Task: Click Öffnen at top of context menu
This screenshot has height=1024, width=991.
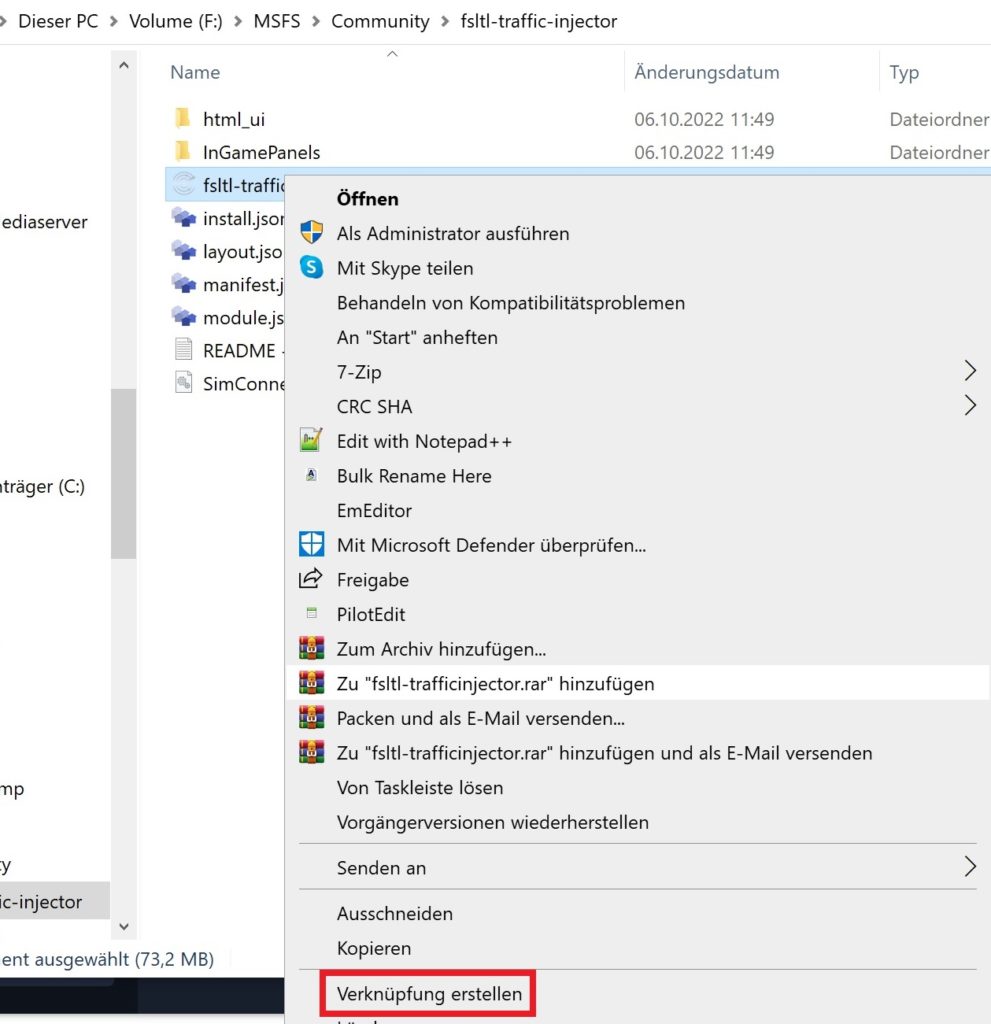Action: click(x=368, y=199)
